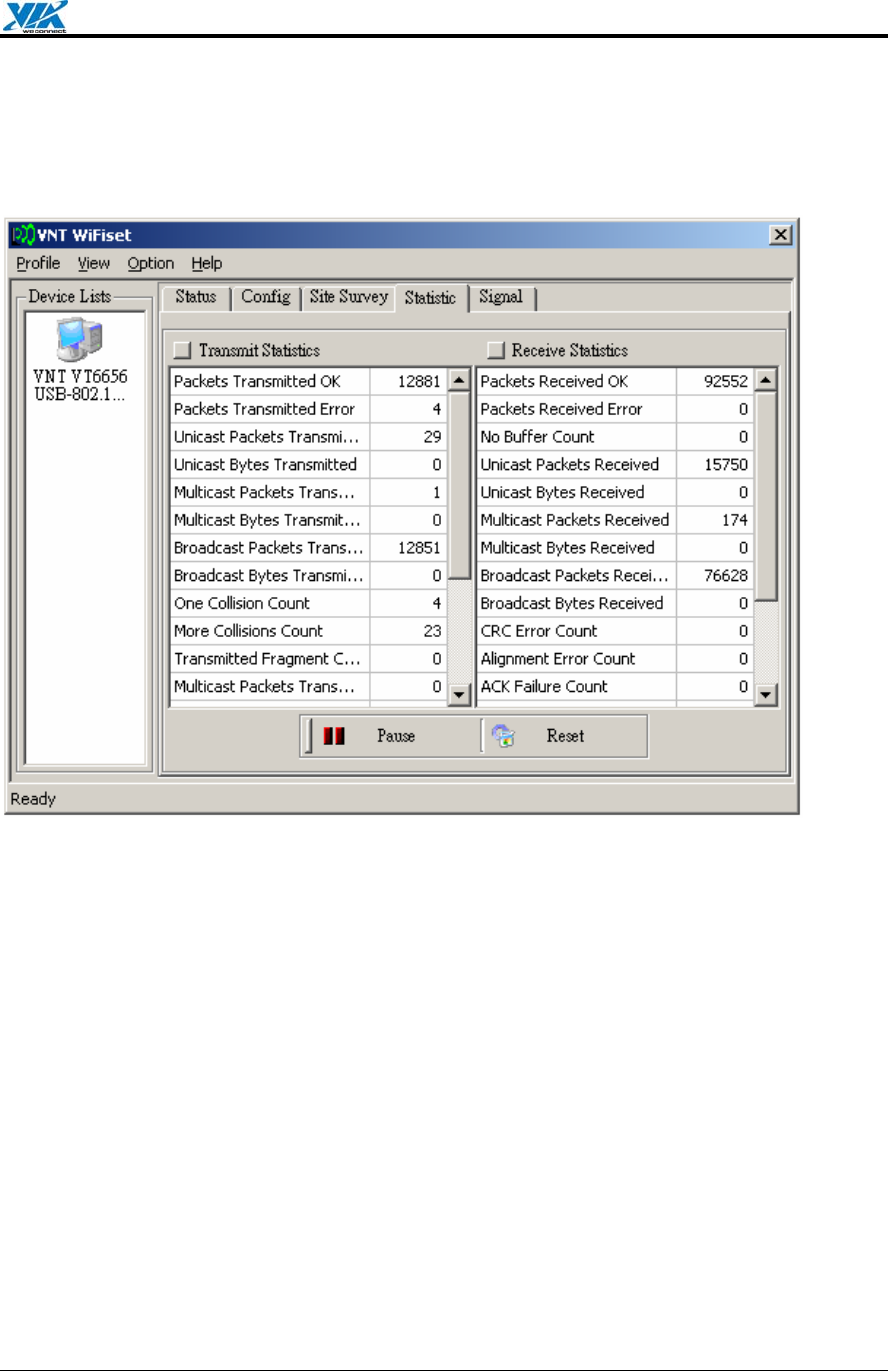Image resolution: width=888 pixels, height=1371 pixels.
Task: Open the Profile menu
Action: tap(38, 264)
